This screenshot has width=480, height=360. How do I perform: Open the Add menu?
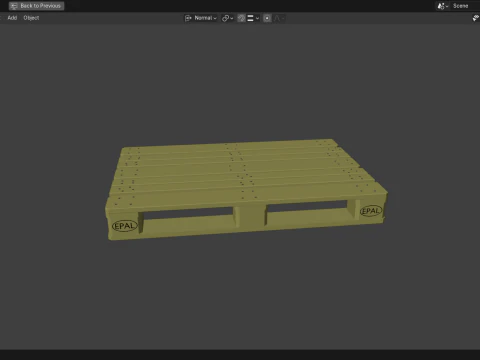click(12, 18)
